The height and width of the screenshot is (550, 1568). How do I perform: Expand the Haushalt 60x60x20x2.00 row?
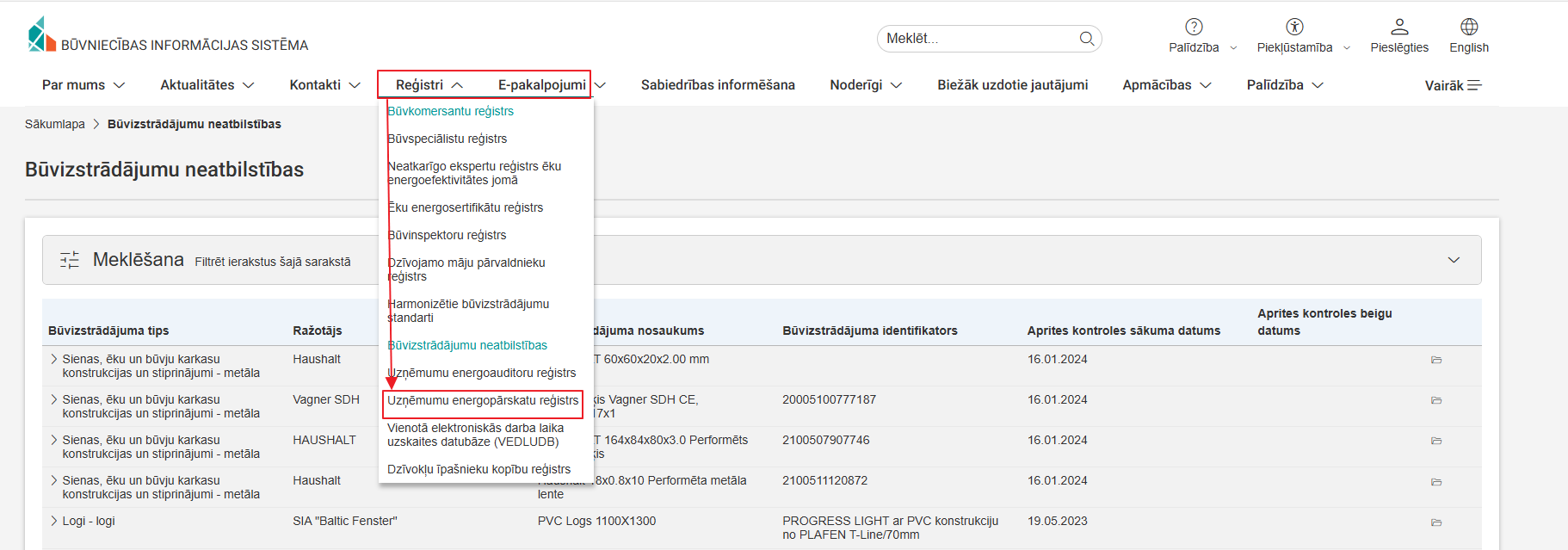54,359
